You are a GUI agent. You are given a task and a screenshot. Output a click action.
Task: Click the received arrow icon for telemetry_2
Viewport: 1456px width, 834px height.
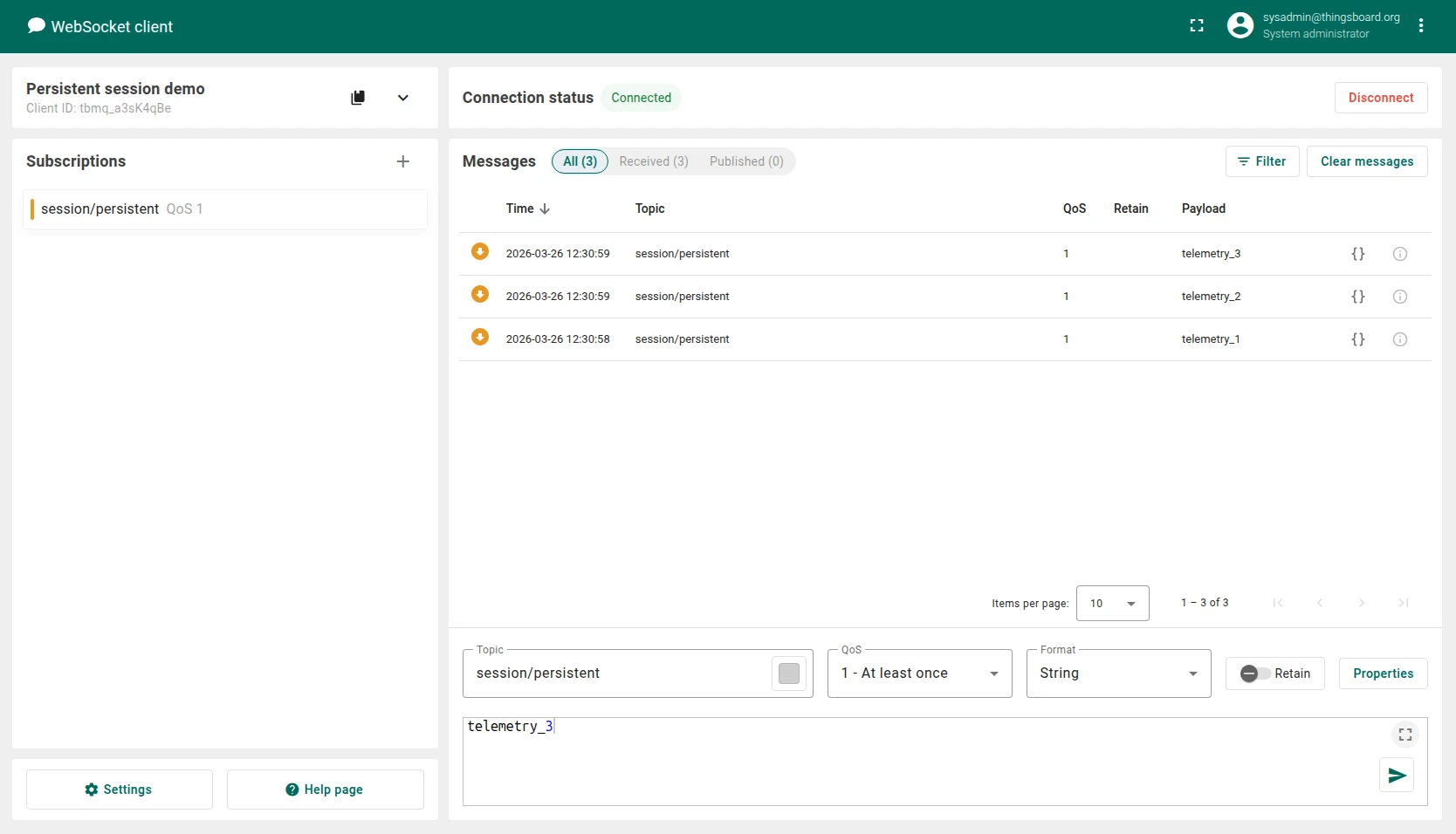point(480,294)
